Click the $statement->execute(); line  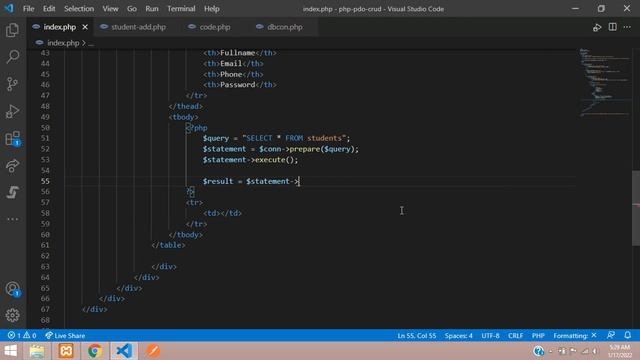(250, 160)
